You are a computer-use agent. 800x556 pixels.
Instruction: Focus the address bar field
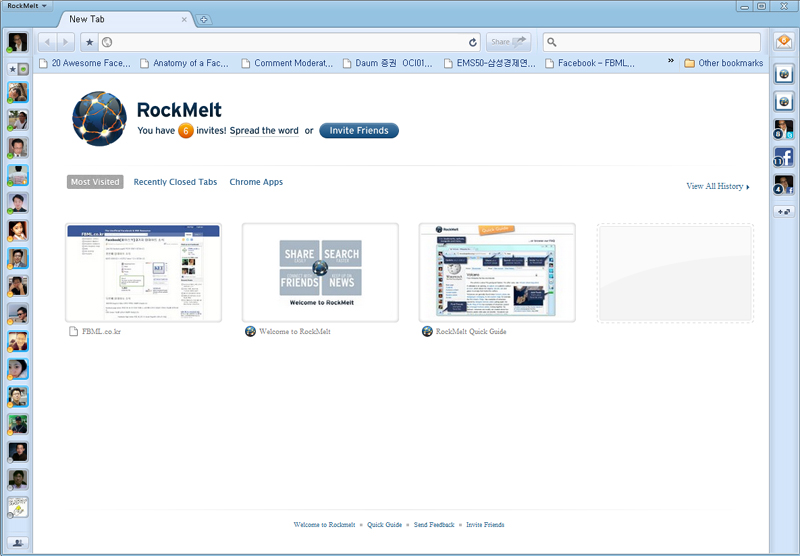click(x=289, y=42)
